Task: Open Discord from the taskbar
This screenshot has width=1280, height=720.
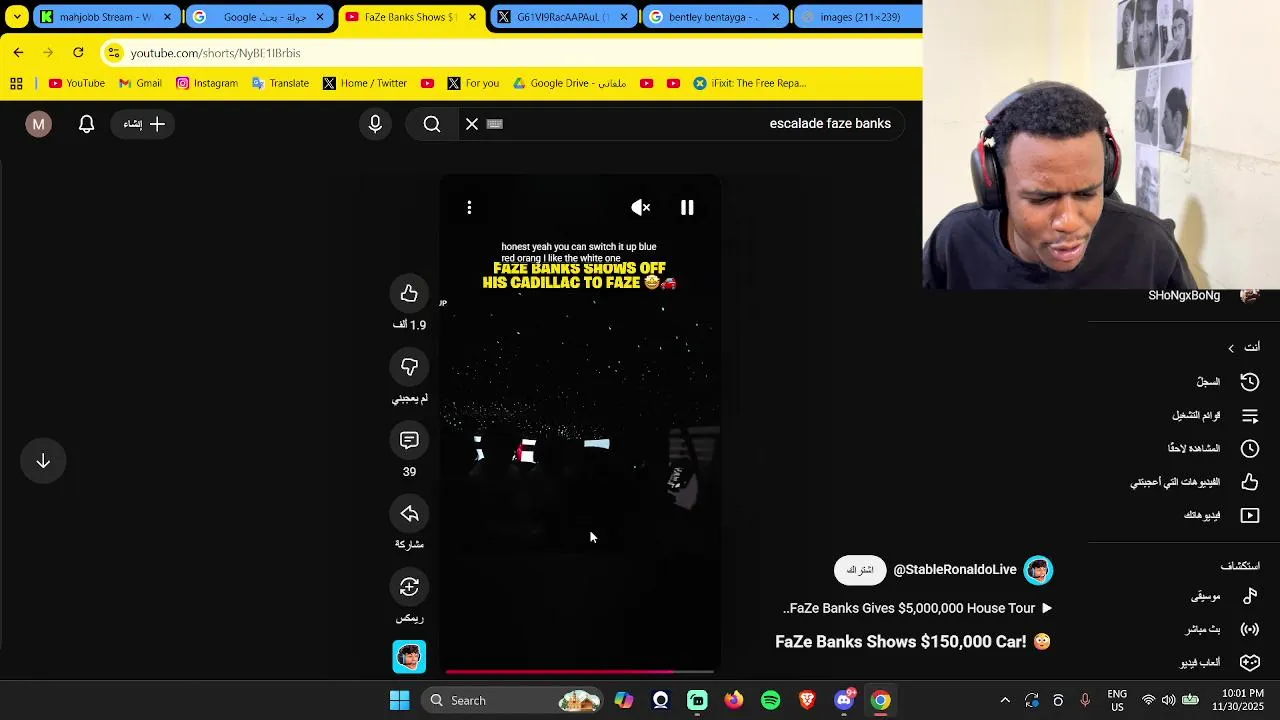Action: pyautogui.click(x=844, y=700)
